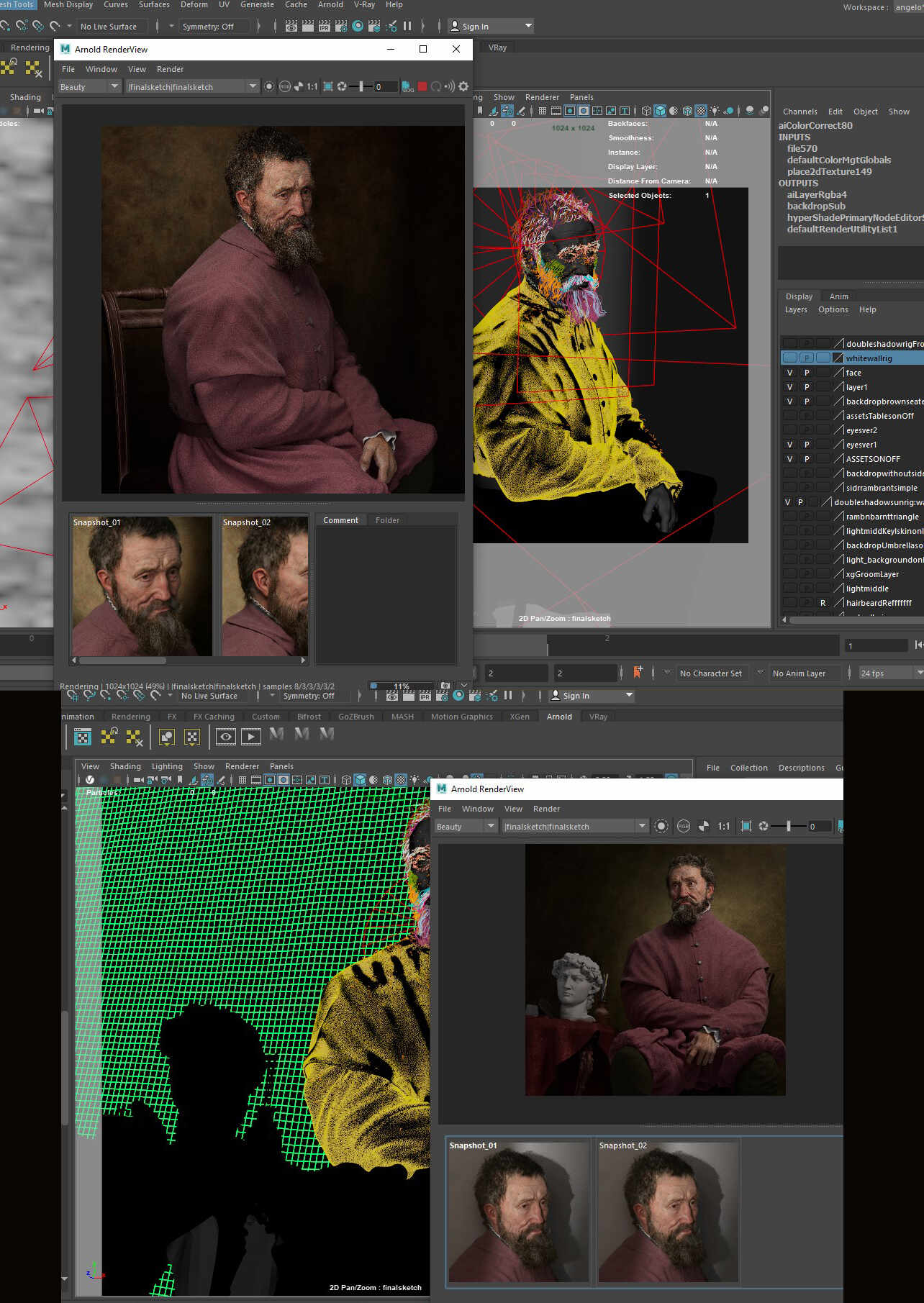The image size is (924, 1303).
Task: Click the red stop render icon in upper Arnold RenderView
Action: point(422,86)
